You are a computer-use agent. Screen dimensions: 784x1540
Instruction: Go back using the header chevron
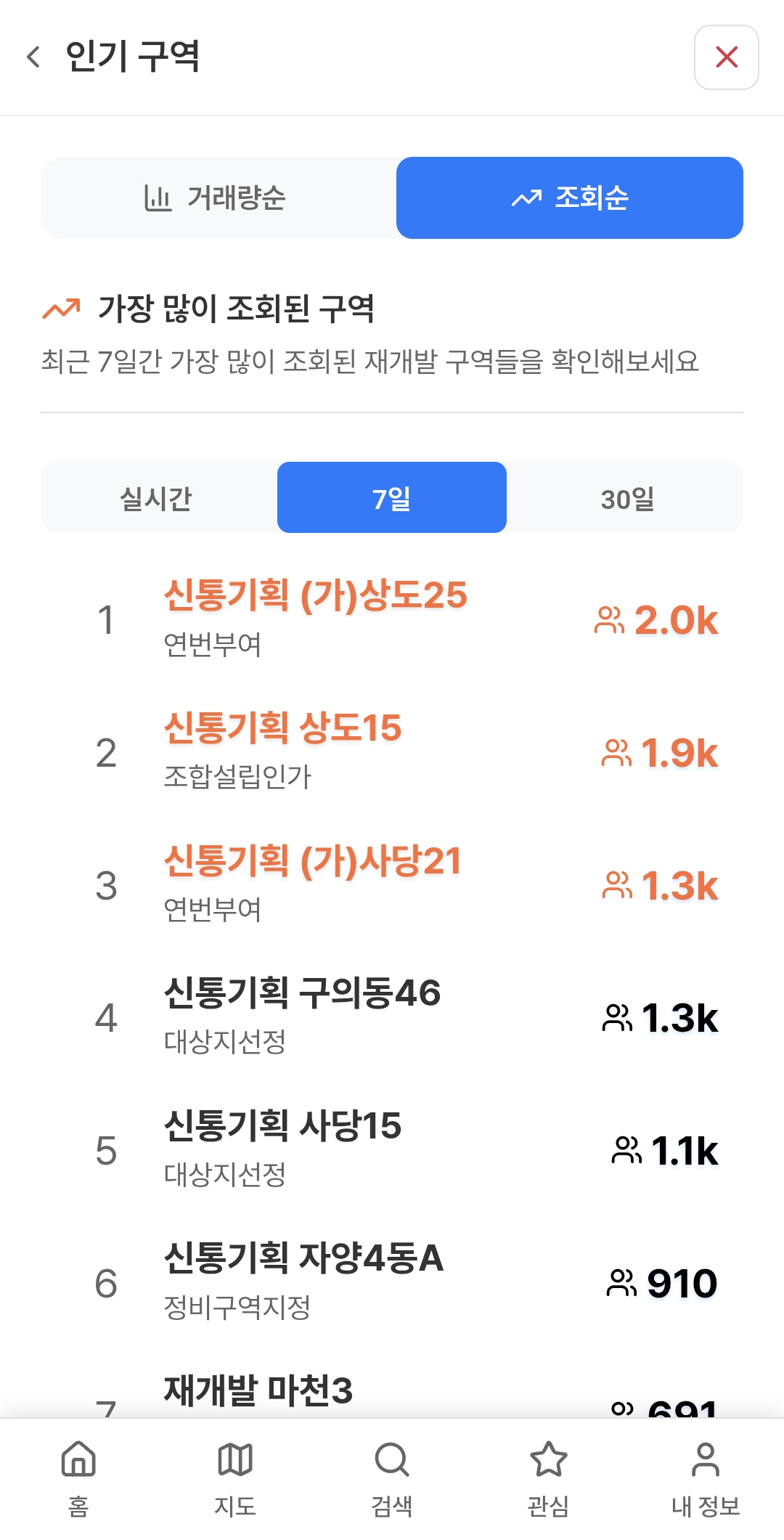(33, 57)
